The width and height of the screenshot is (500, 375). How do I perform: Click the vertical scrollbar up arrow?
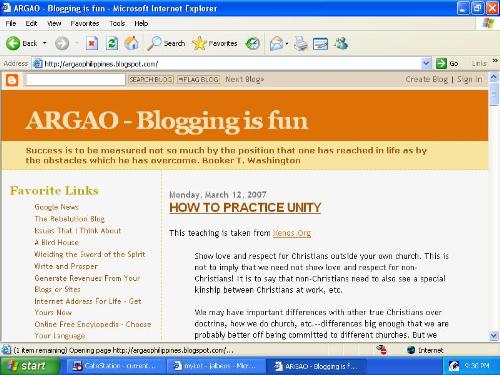point(494,78)
